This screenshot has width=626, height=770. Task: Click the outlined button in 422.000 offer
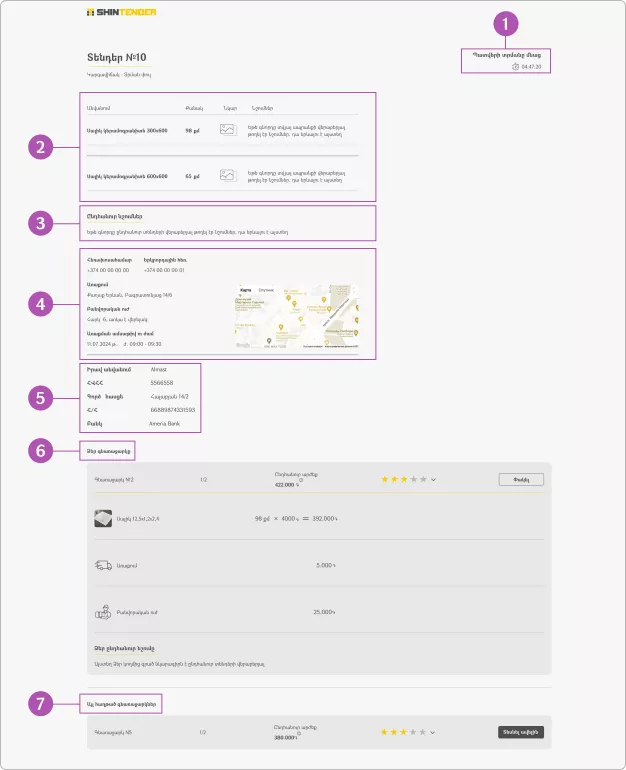[x=521, y=480]
